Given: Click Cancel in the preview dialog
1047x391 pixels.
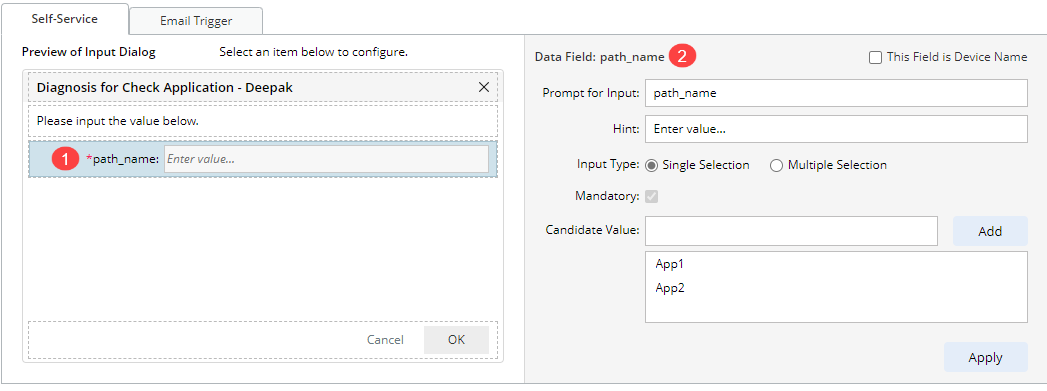Looking at the screenshot, I should (x=385, y=340).
